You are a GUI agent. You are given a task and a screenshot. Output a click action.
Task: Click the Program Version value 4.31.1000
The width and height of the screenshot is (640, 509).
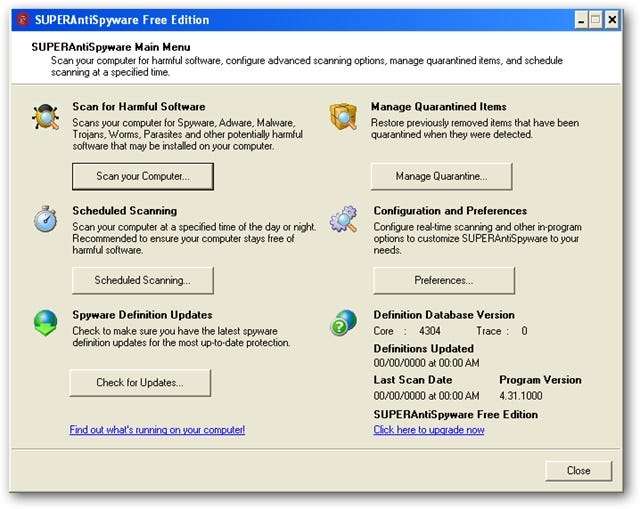pos(521,396)
